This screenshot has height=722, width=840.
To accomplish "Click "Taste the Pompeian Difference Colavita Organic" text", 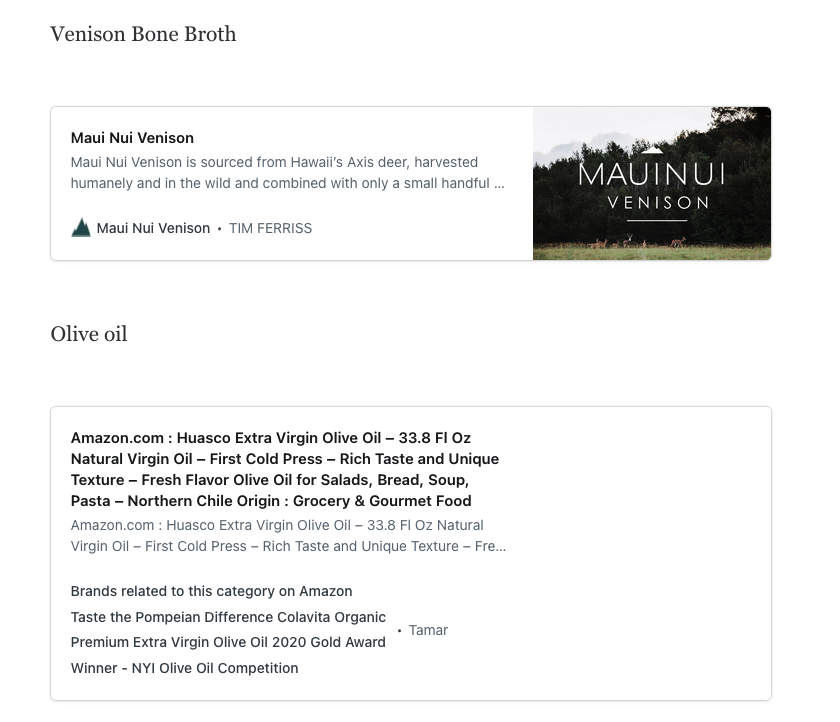I will [x=228, y=617].
